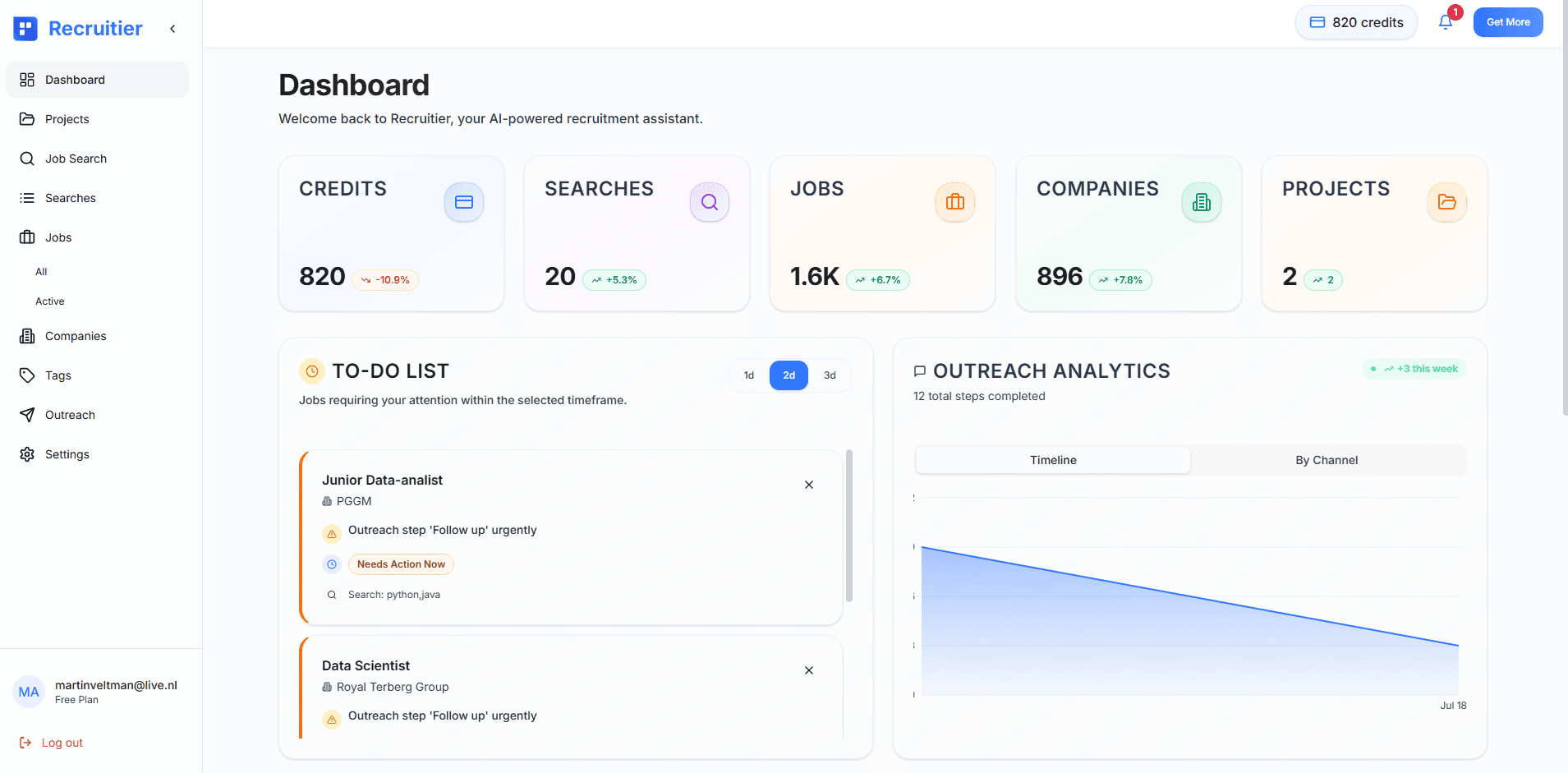
Task: Click the magnifier icon on the Searches card
Action: click(x=709, y=201)
